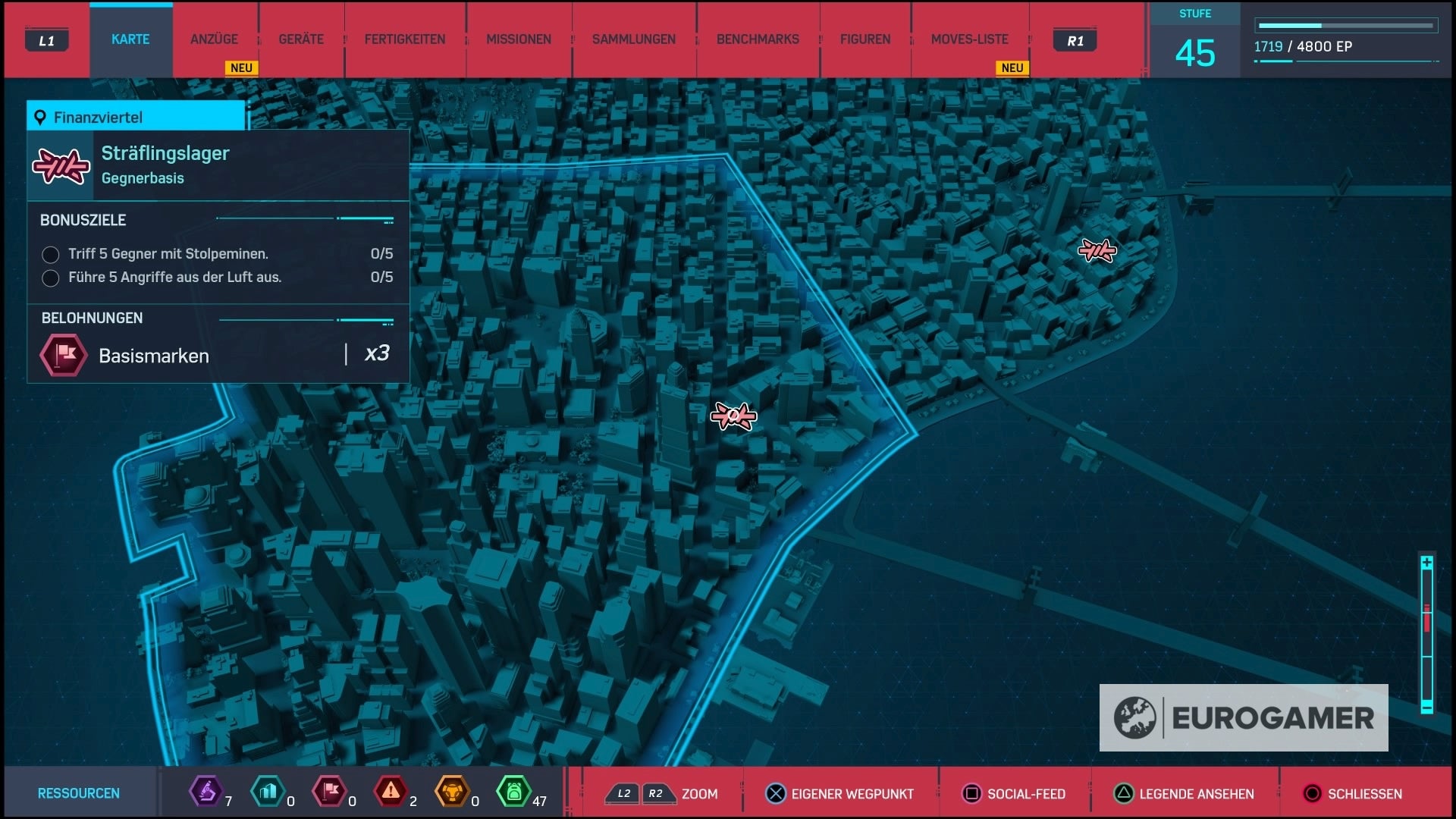The width and height of the screenshot is (1456, 819).
Task: Click the 1719 / 4800 EP value
Action: click(1303, 46)
